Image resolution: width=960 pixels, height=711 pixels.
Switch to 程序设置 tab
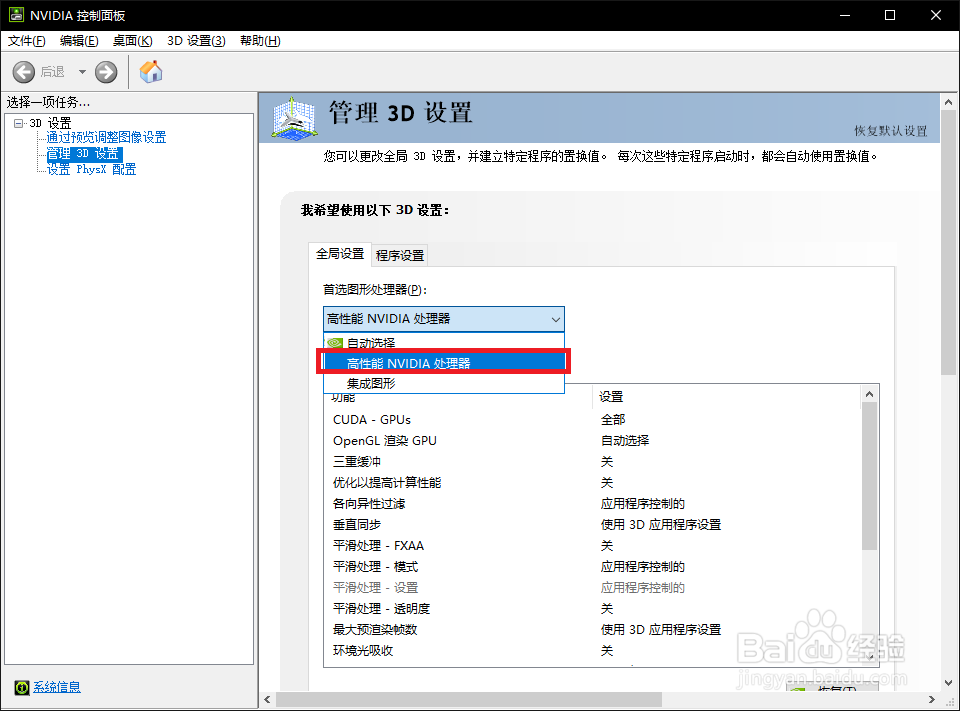coord(400,255)
